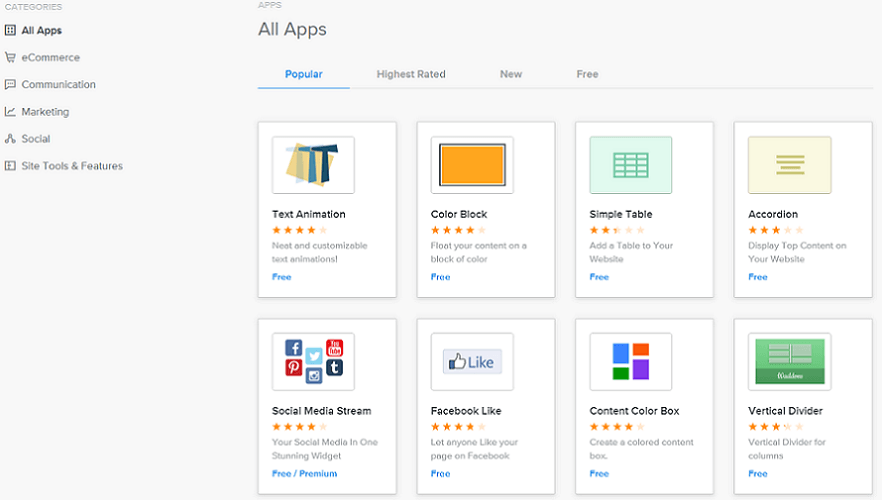Click the 'All Apps' page heading
882x500 pixels.
click(x=292, y=29)
